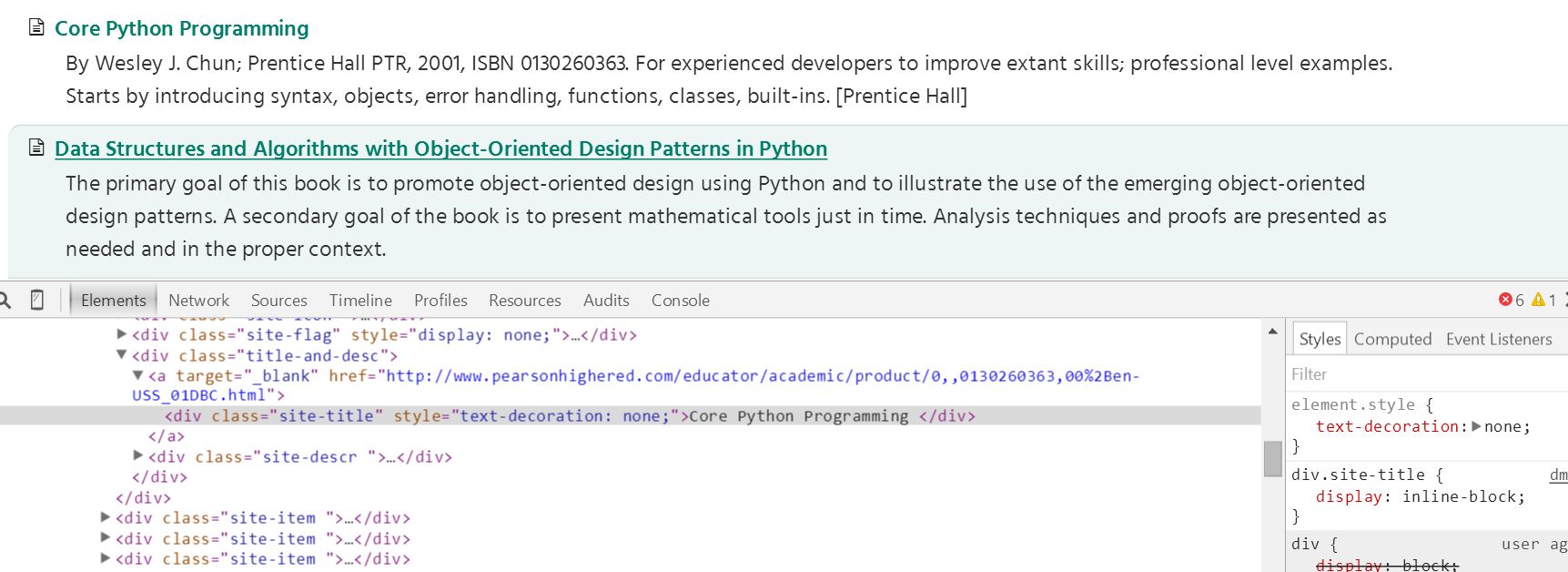Click the red error count icon

1505,300
